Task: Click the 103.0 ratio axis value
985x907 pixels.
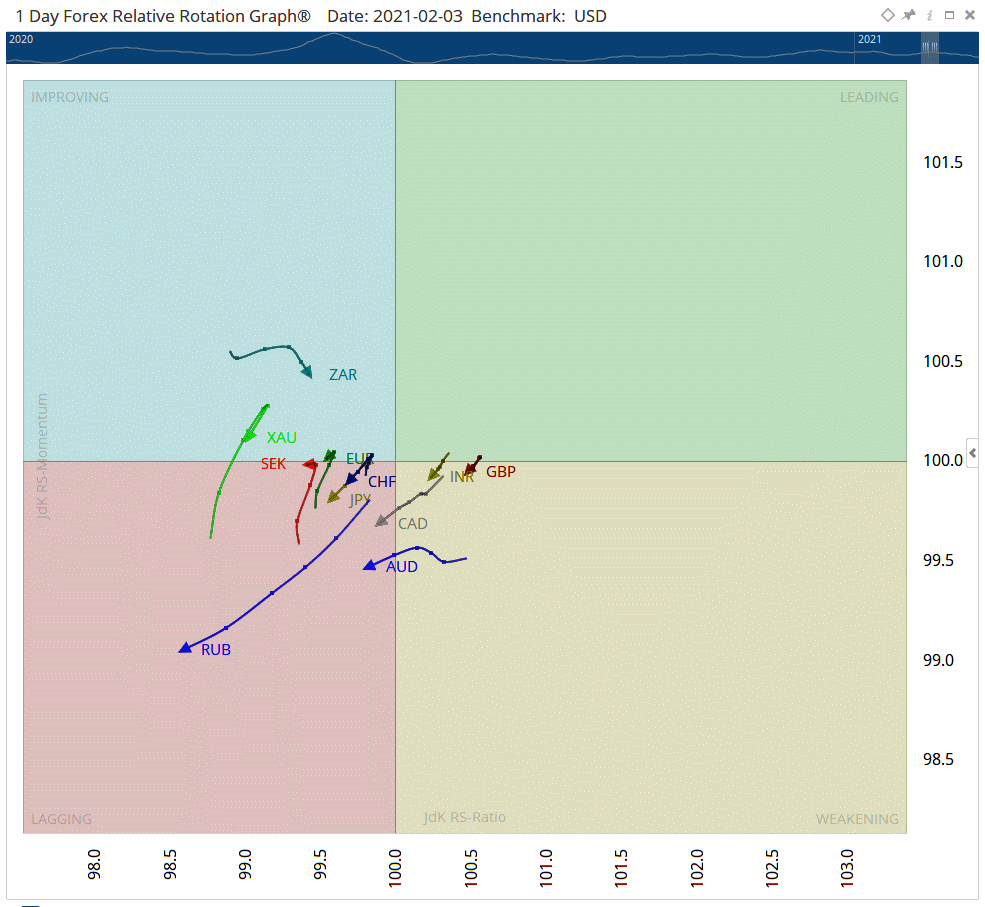Action: tap(847, 867)
